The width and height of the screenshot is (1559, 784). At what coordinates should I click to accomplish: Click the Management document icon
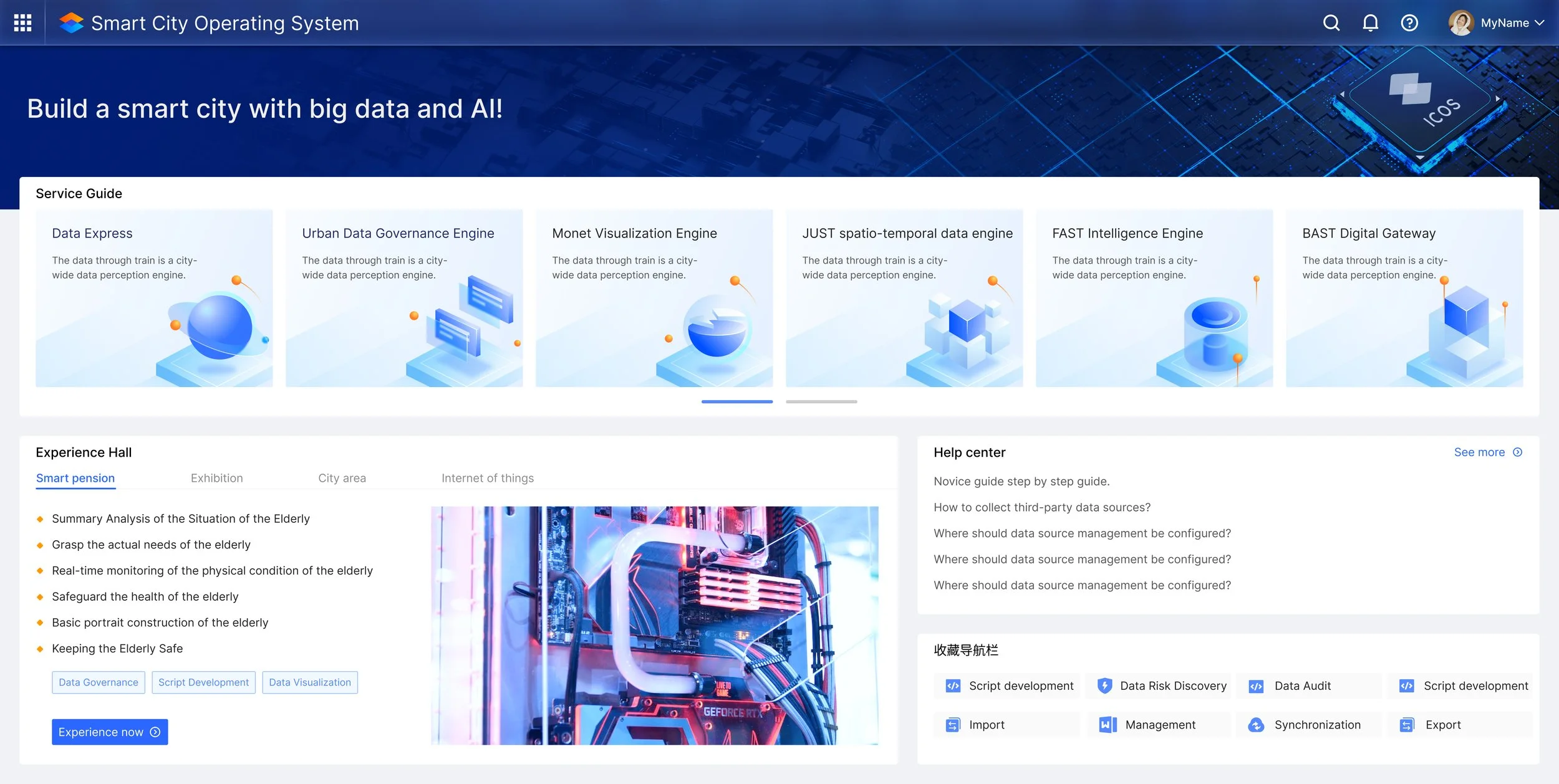(x=1108, y=725)
